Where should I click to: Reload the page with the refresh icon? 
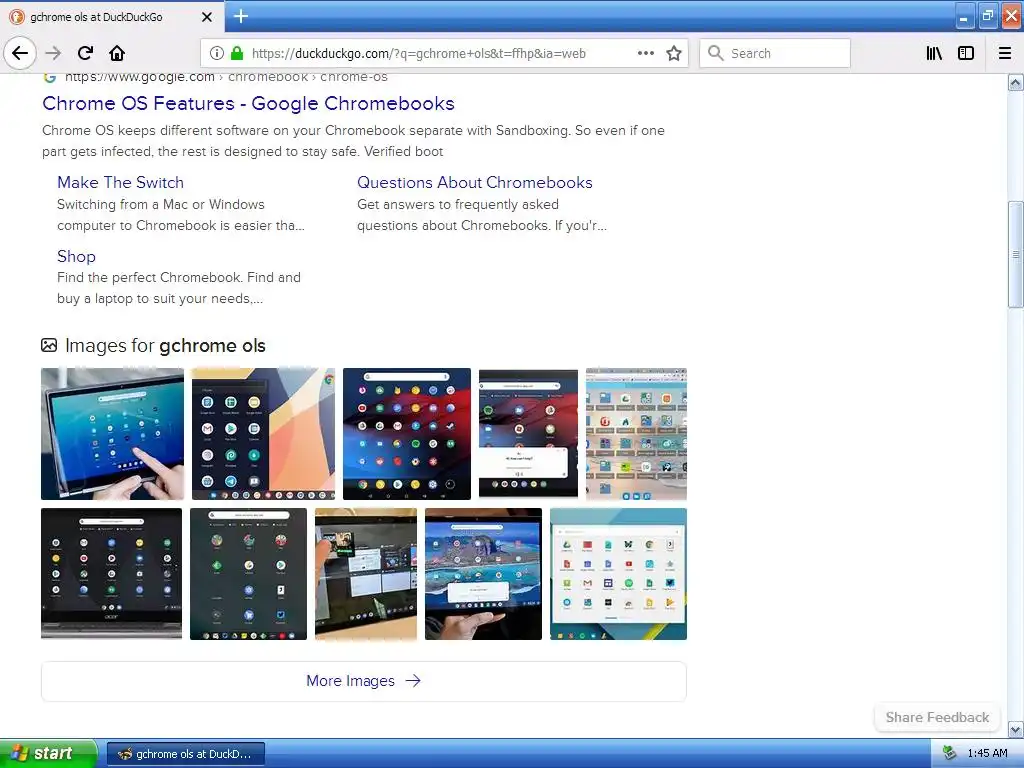pyautogui.click(x=86, y=53)
